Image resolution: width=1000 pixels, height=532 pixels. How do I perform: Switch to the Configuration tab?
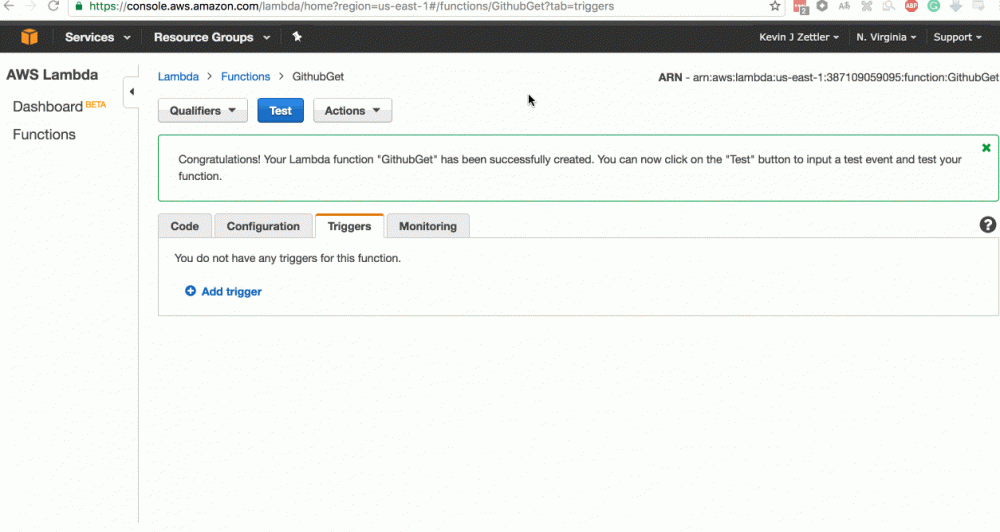263,226
